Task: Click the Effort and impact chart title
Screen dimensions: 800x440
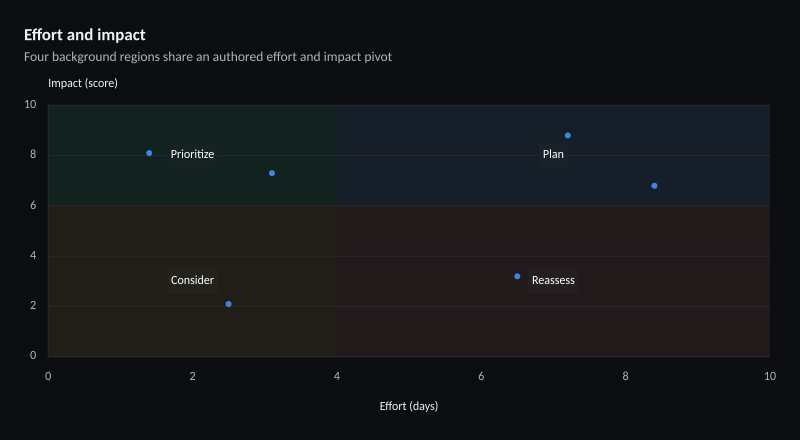Action: click(85, 35)
